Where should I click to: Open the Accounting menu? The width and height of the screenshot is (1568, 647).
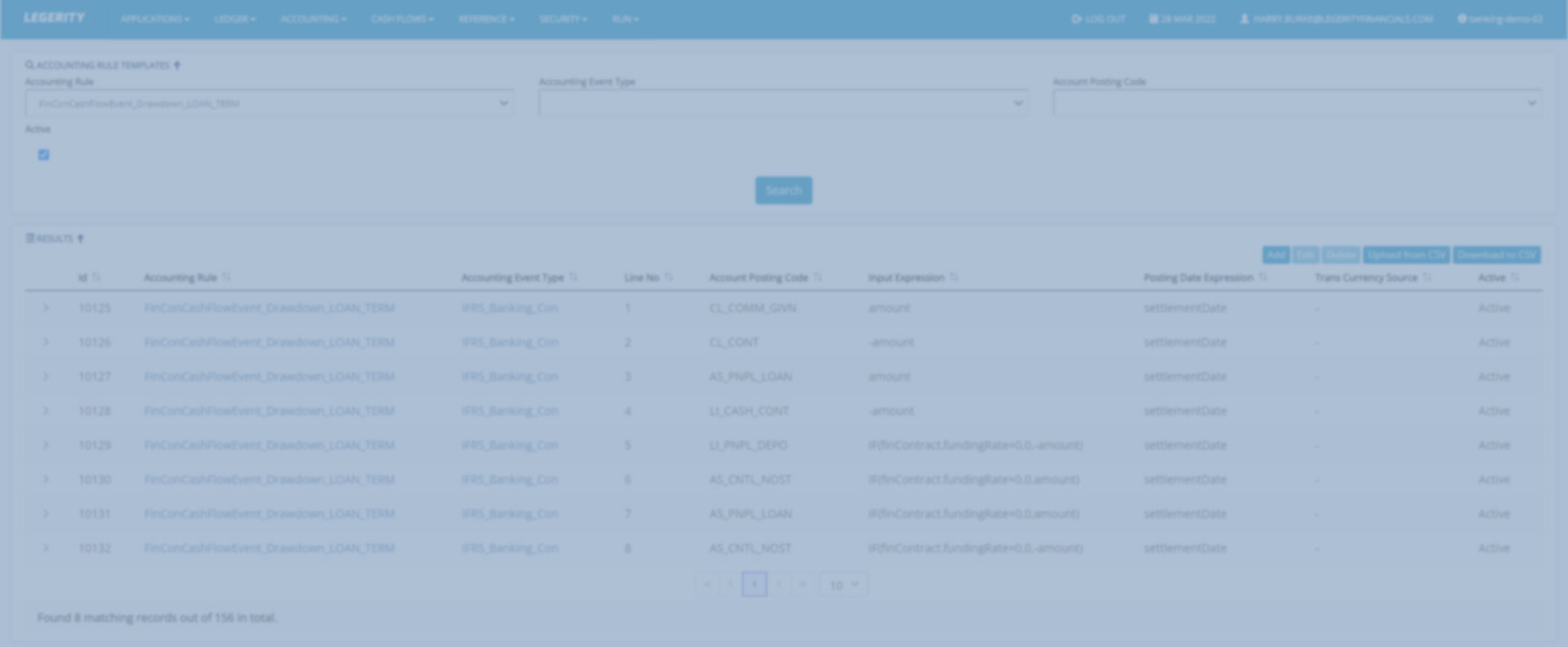pyautogui.click(x=314, y=19)
